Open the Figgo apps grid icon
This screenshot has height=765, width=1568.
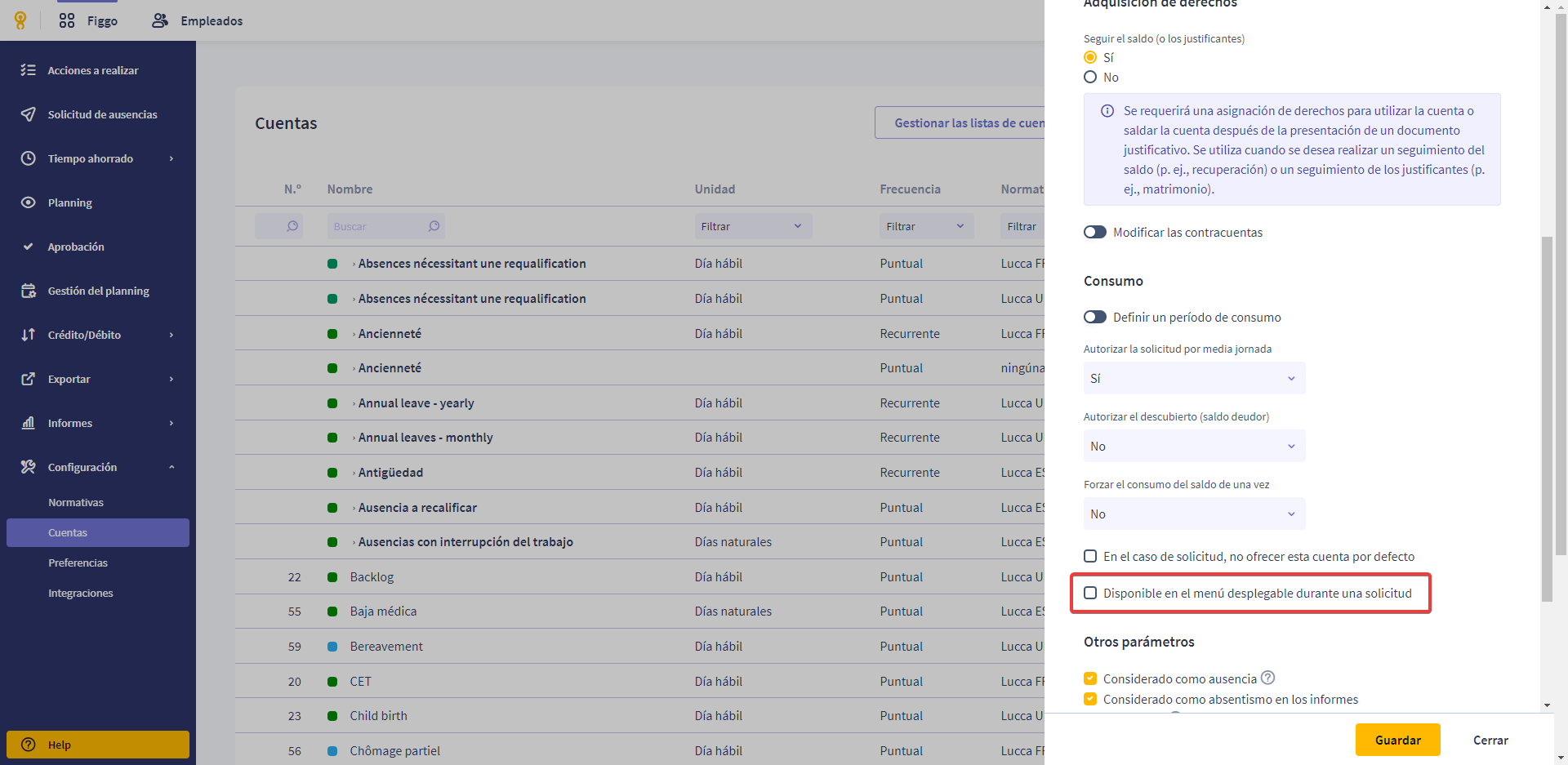[x=67, y=20]
